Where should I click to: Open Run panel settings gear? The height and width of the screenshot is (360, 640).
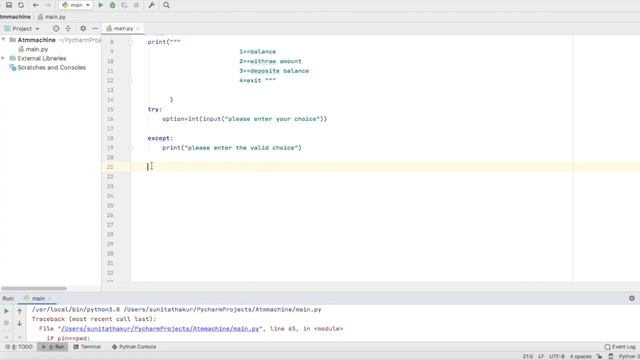[631, 298]
